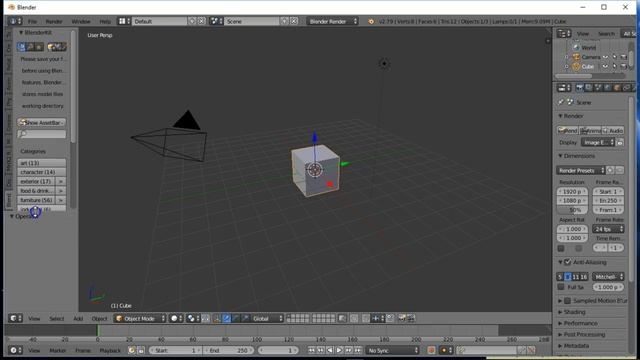This screenshot has height=360, width=640.
Task: Click the Show AssetBar button
Action: coord(41,122)
